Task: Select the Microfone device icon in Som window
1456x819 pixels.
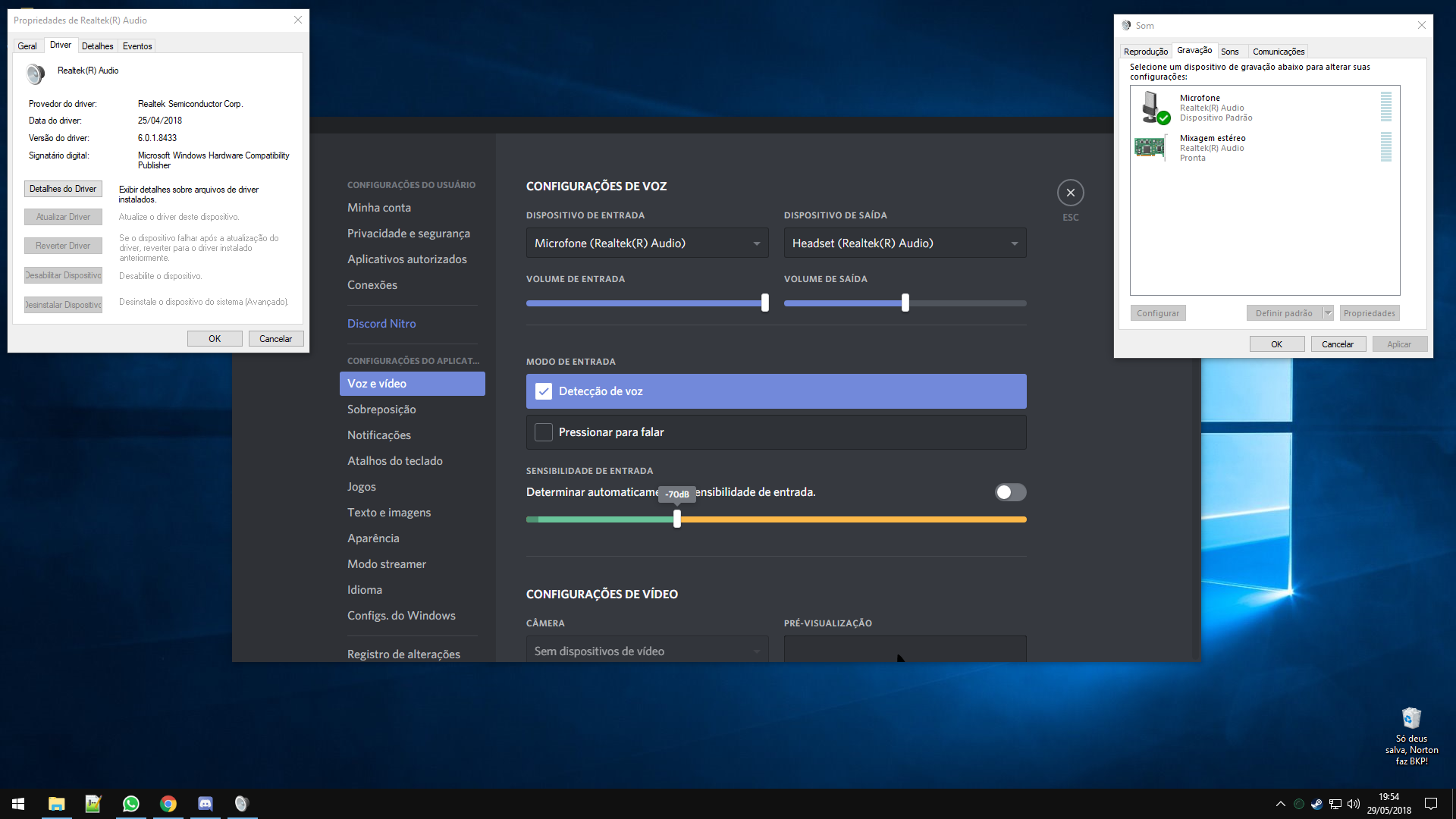Action: coord(1153,108)
